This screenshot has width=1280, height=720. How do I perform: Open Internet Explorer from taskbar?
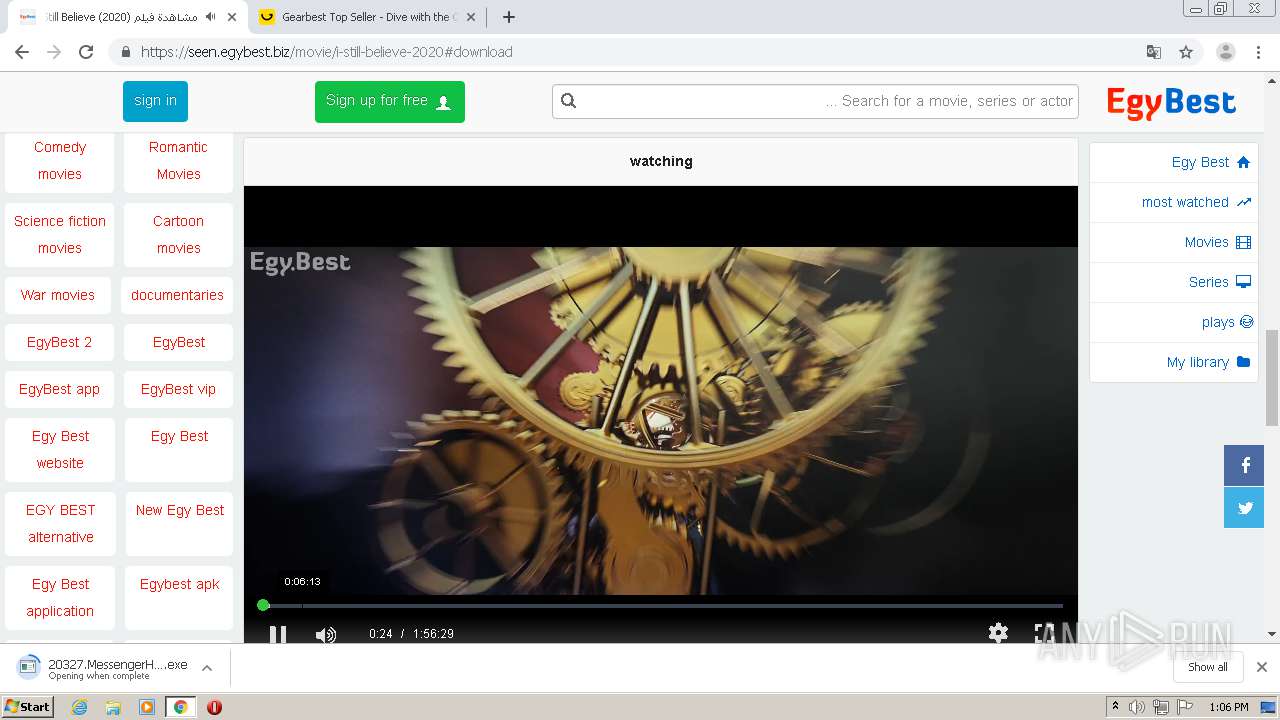(79, 707)
